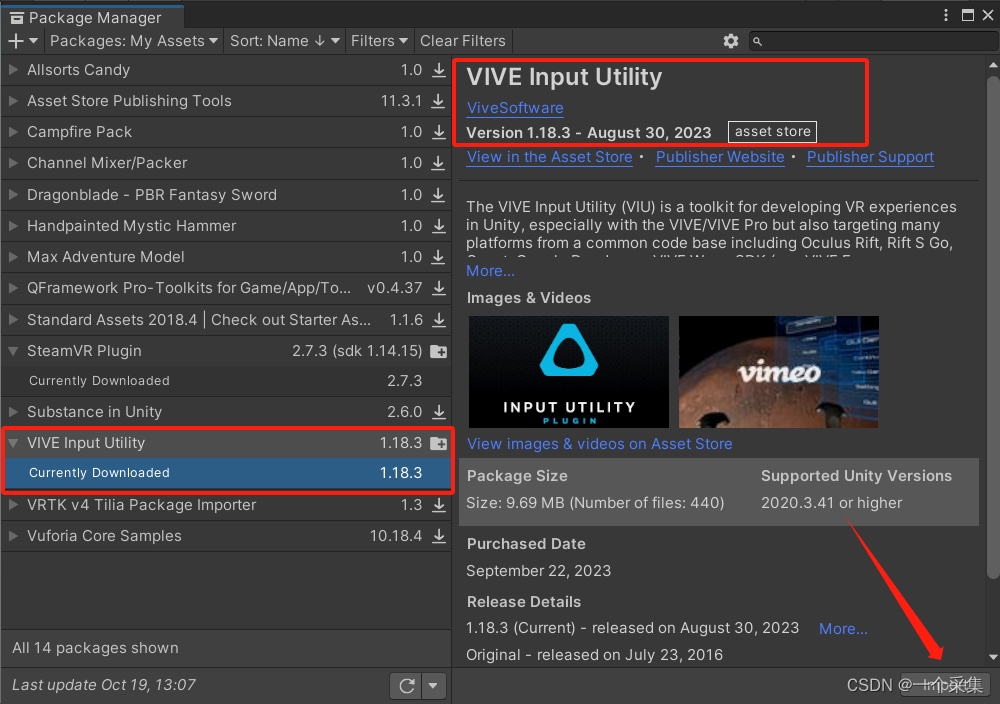Expand the Substance in Unity entry
Image resolution: width=1000 pixels, height=704 pixels.
[13, 412]
